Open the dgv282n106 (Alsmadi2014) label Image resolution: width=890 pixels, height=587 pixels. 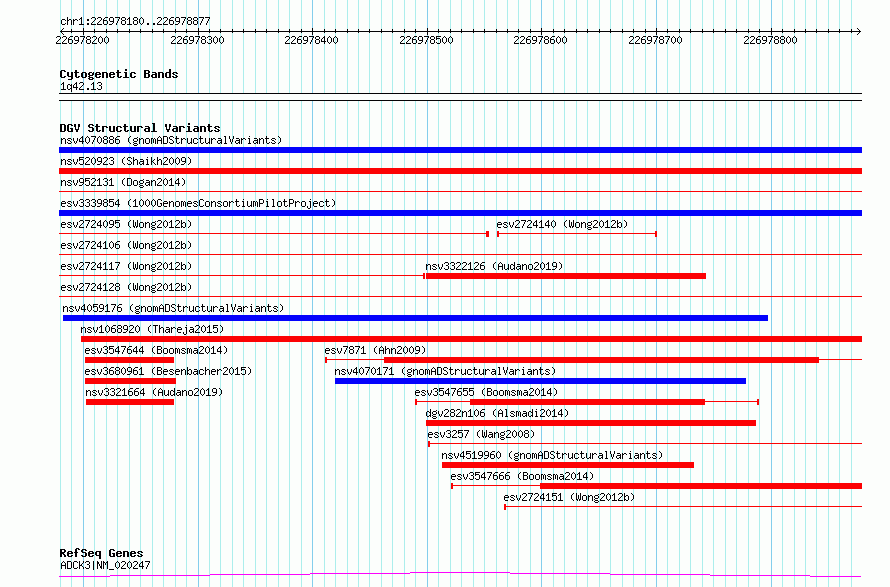497,413
